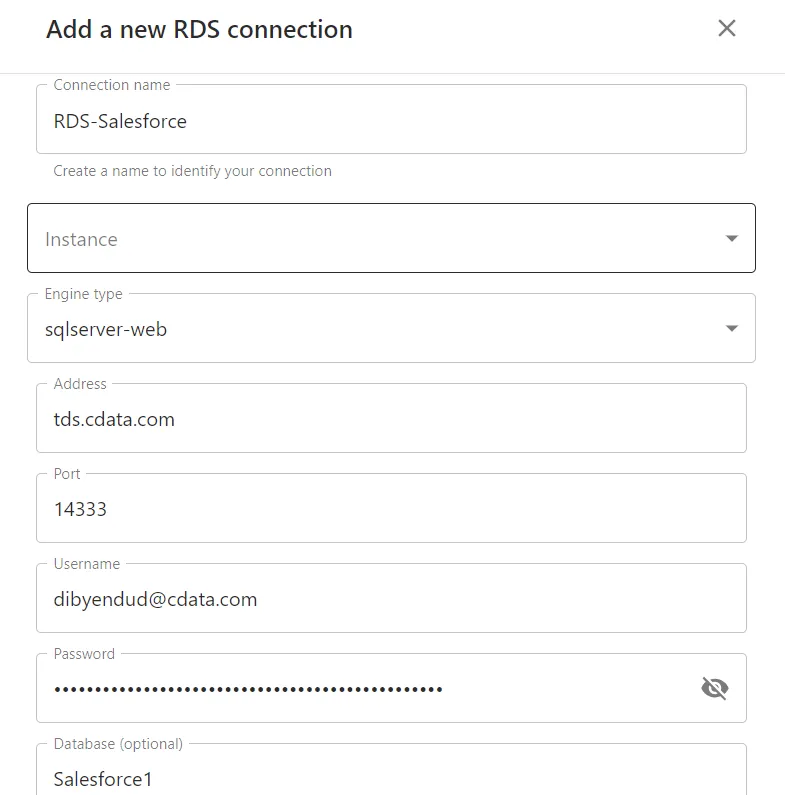The width and height of the screenshot is (785, 795).
Task: Focus the RDS-Salesforce connection name field
Action: 390,122
